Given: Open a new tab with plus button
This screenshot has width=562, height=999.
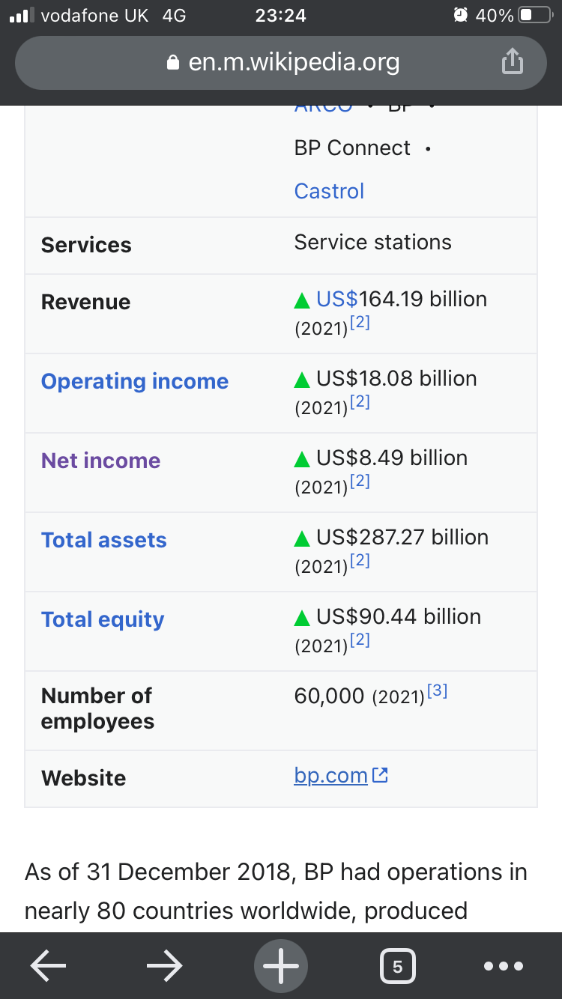Looking at the screenshot, I should (x=281, y=966).
